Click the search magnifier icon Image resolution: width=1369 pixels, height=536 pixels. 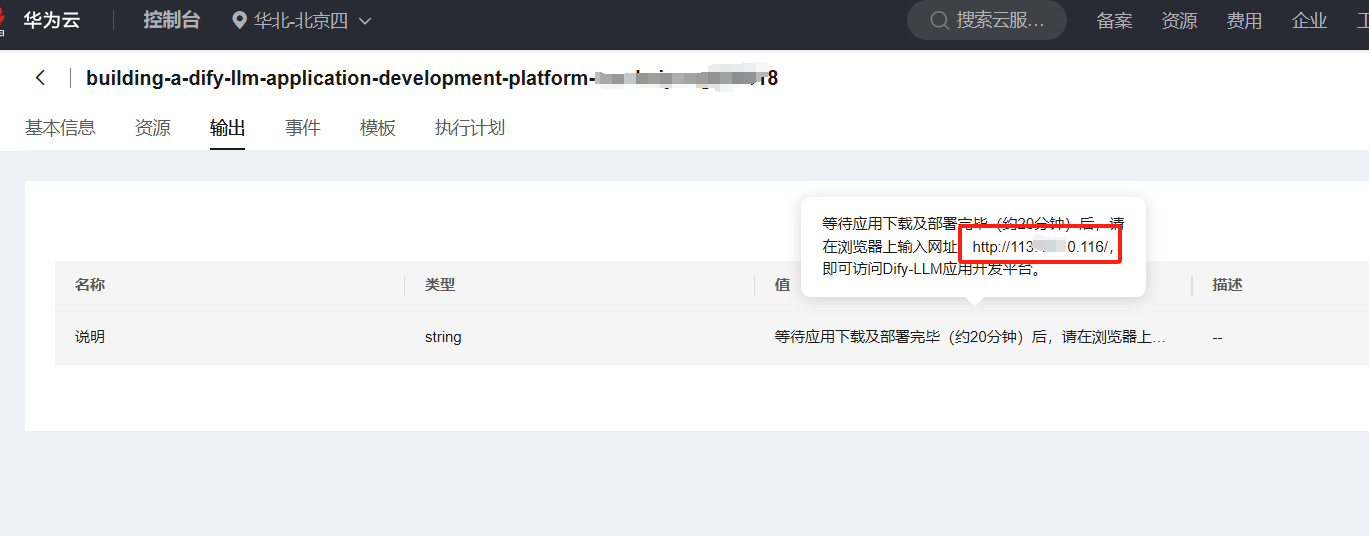pos(939,21)
